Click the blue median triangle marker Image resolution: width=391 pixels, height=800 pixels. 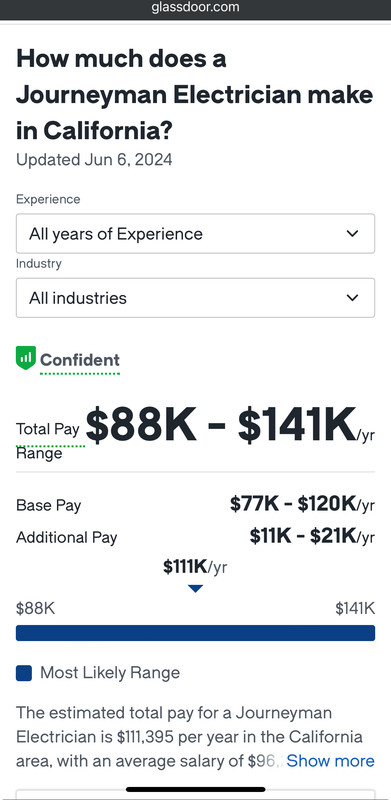click(x=196, y=589)
